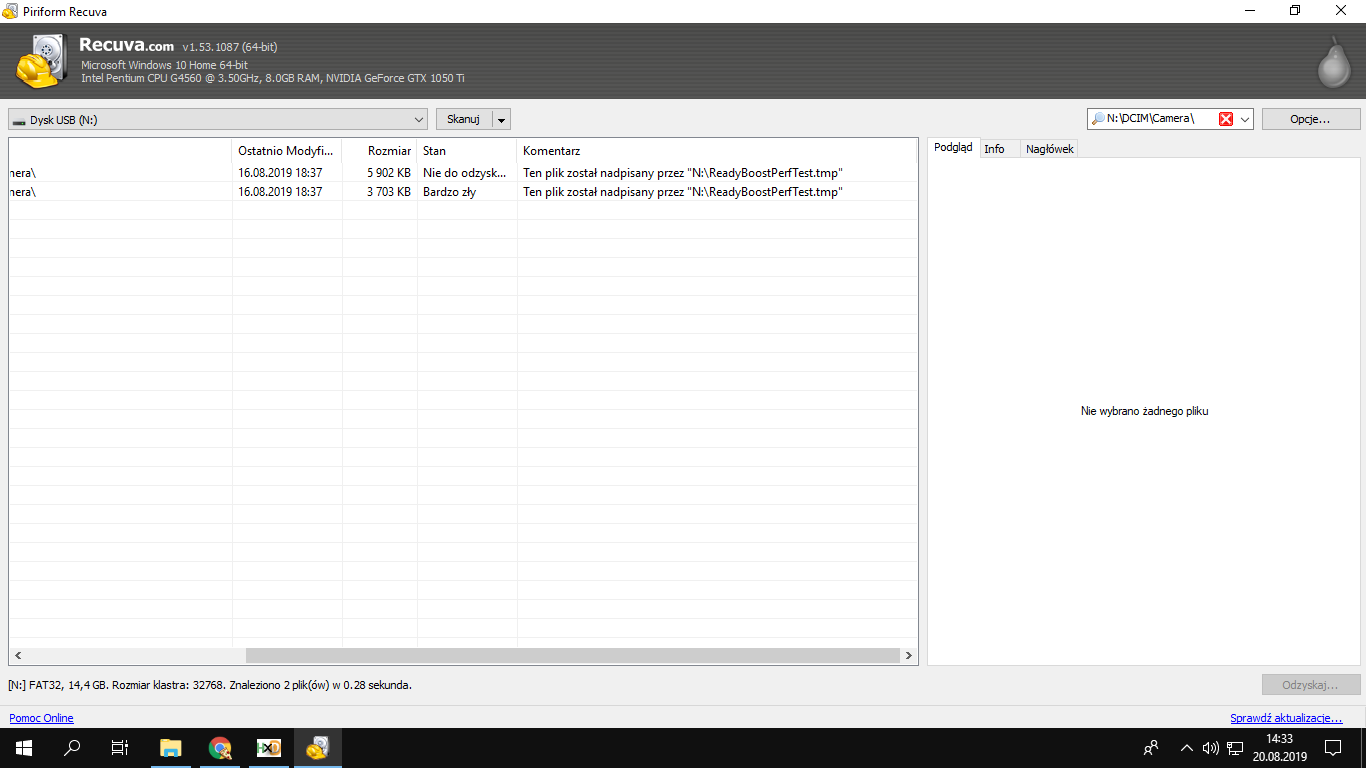This screenshot has height=768, width=1366.
Task: Click the file list's left scroll arrow
Action: pyautogui.click(x=17, y=656)
